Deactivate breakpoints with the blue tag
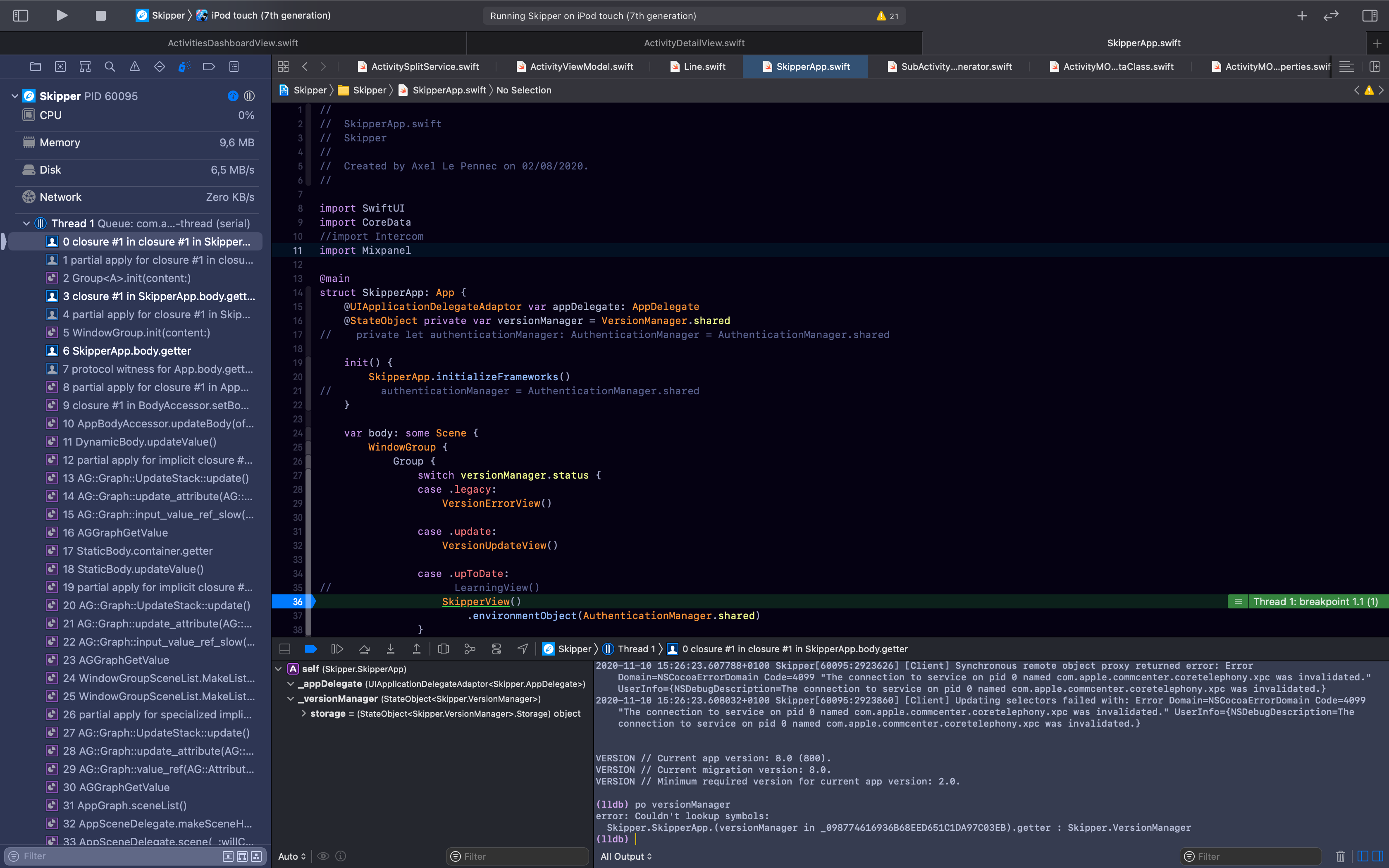Screen dimensions: 1389x868 [x=310, y=649]
